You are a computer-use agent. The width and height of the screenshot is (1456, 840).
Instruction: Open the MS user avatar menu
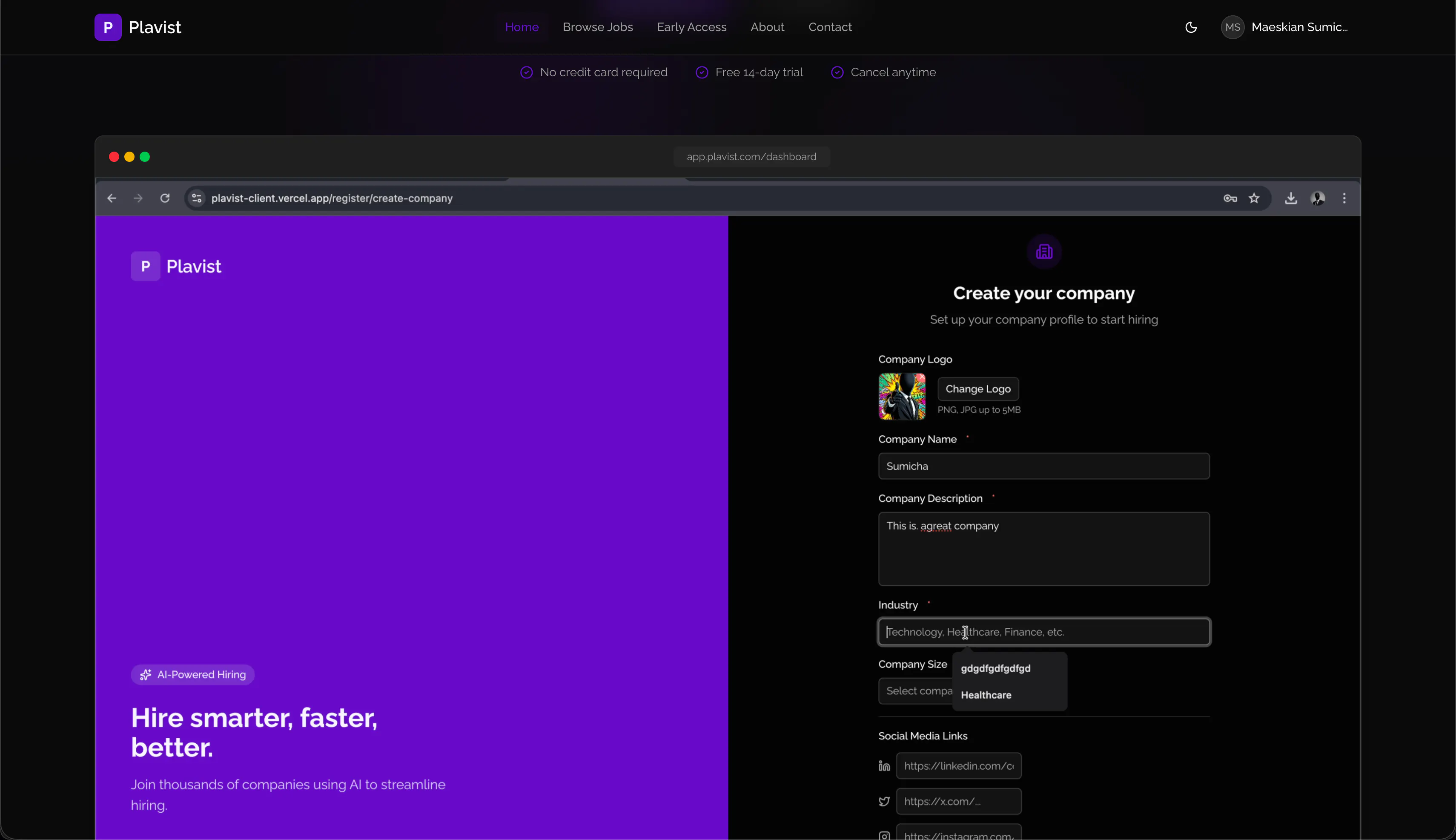click(1232, 27)
